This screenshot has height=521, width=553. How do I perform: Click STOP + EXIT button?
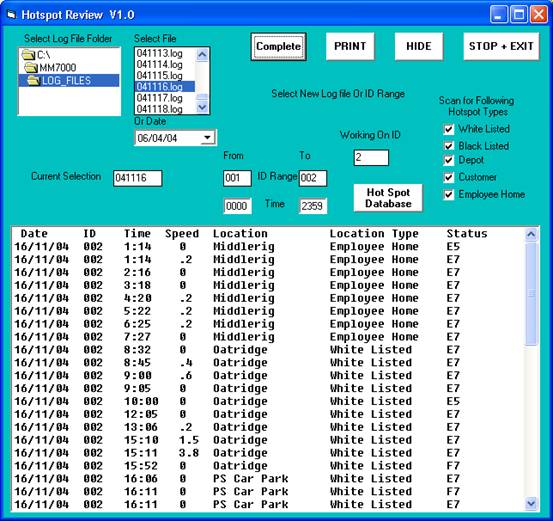point(501,46)
